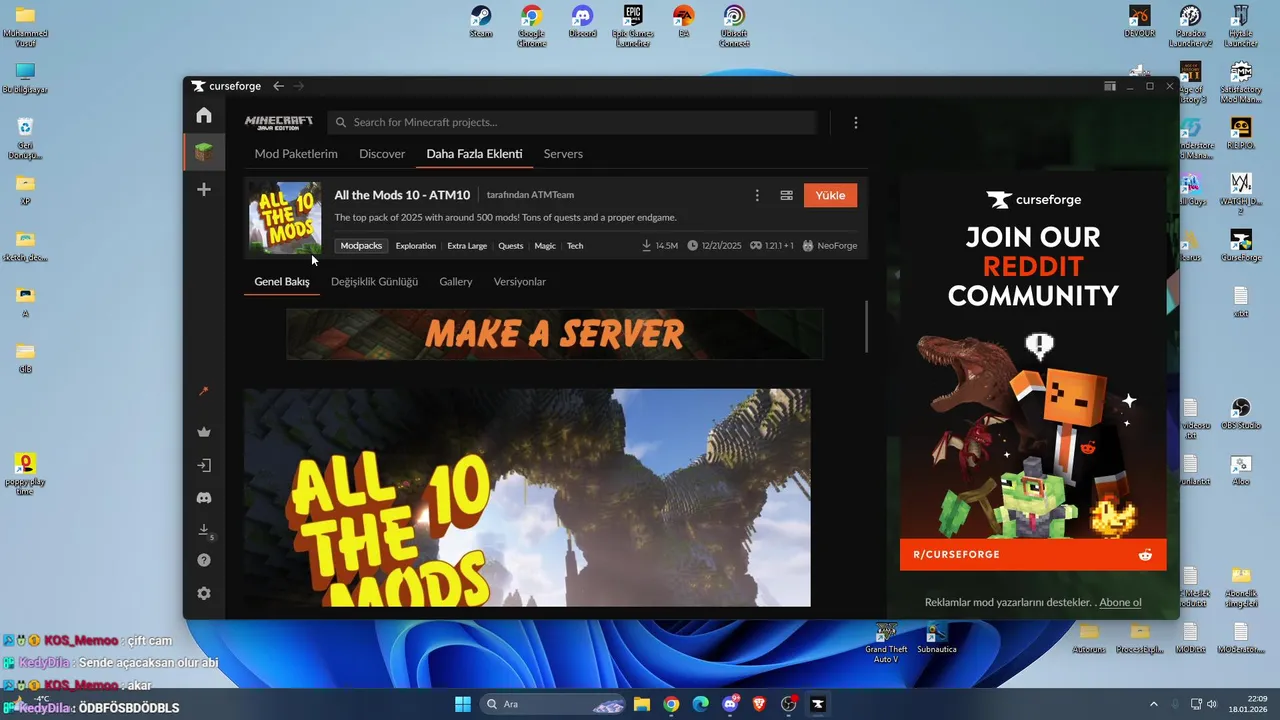
Task: Click the 1.21.1 + 1 game version label
Action: pyautogui.click(x=772, y=246)
